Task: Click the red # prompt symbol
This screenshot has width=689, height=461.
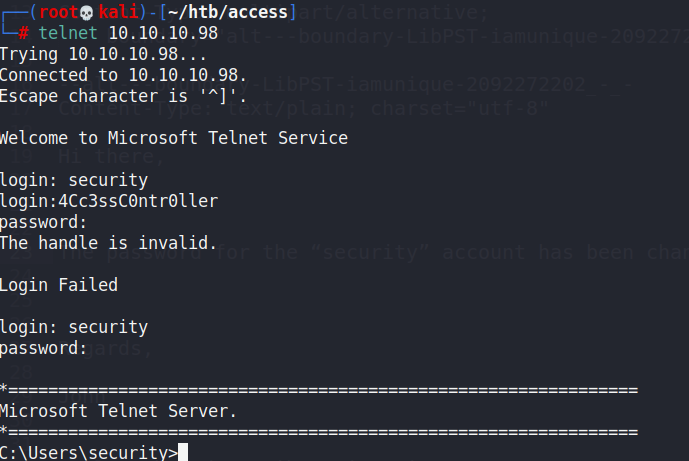Action: tap(23, 32)
